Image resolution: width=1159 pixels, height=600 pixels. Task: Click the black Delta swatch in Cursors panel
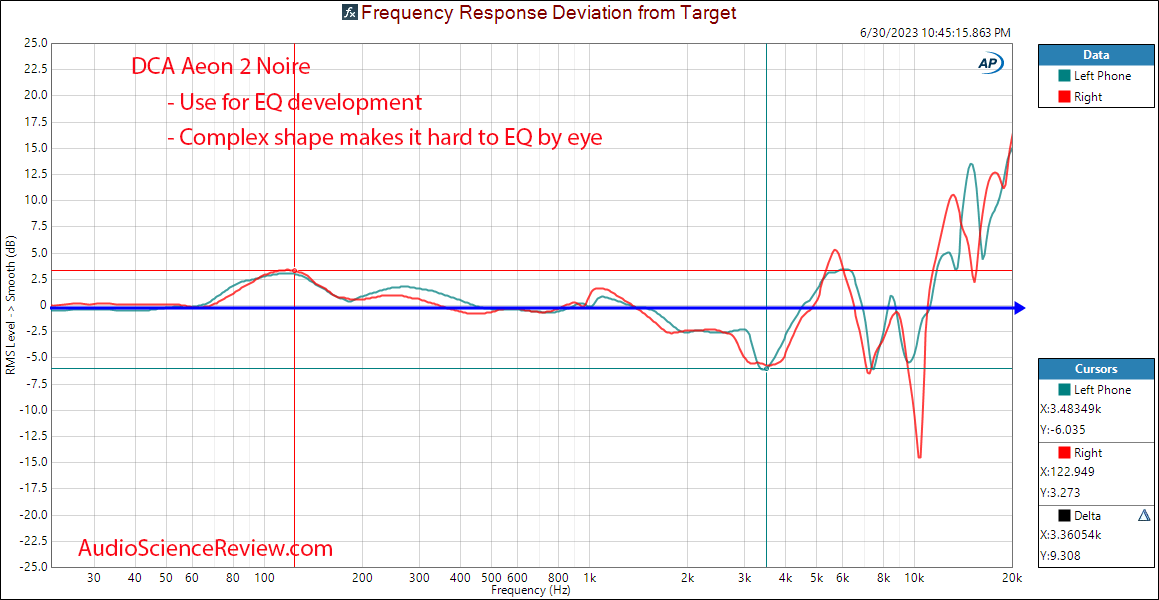click(1064, 515)
